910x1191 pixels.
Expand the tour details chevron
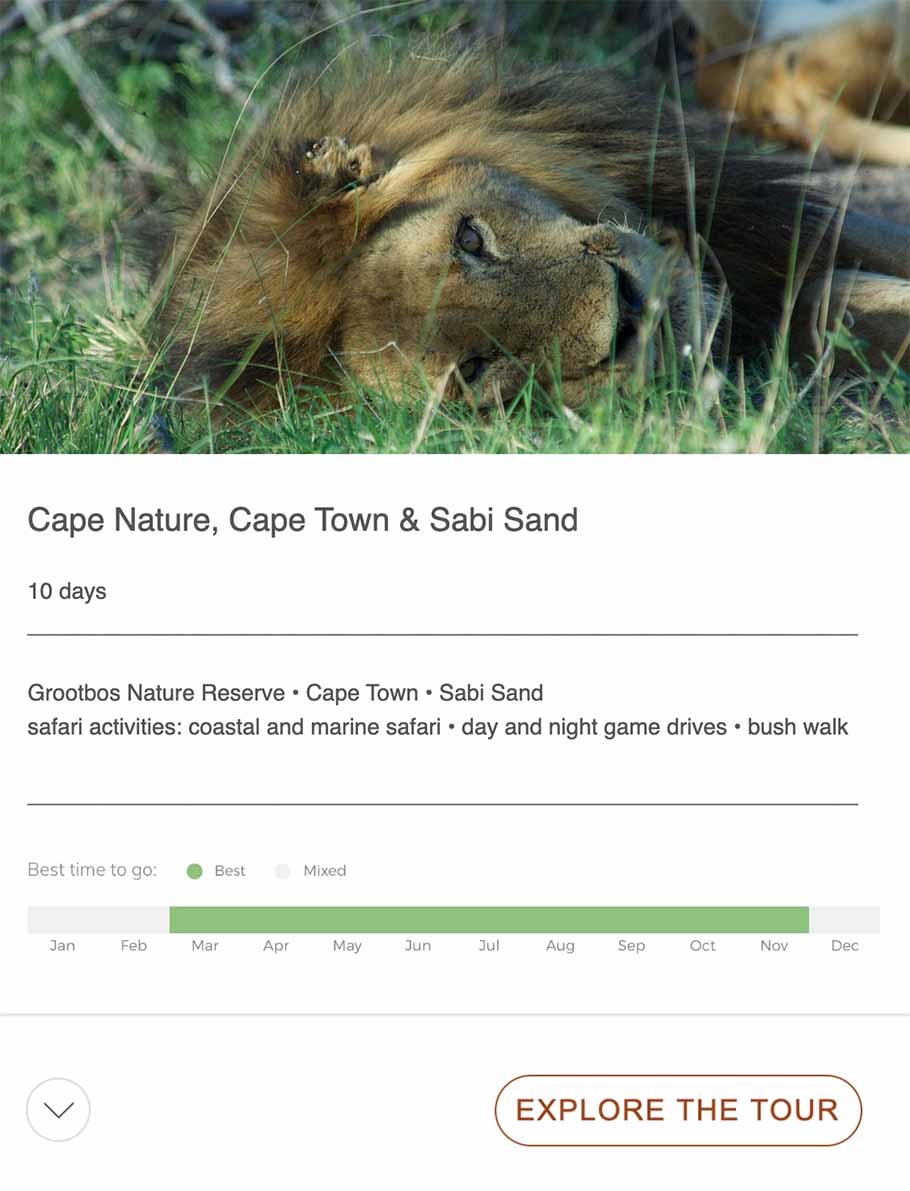pos(58,1109)
